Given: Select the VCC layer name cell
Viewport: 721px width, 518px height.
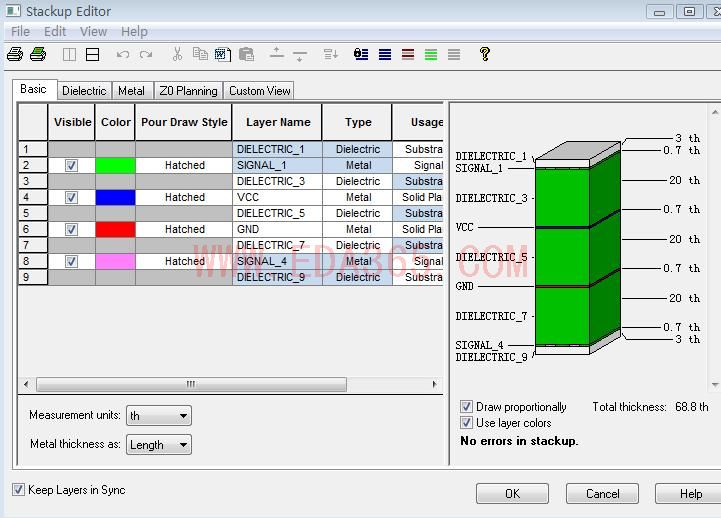Looking at the screenshot, I should [277, 198].
